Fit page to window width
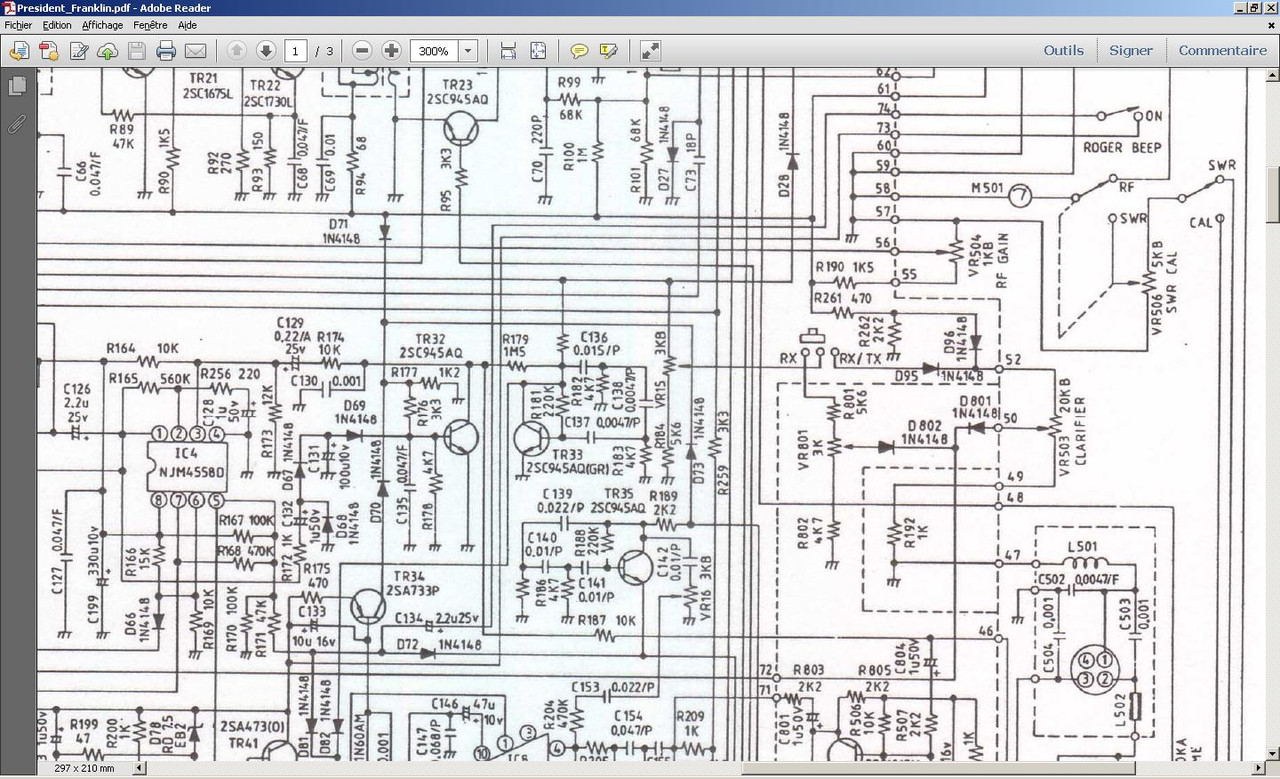 [x=508, y=50]
